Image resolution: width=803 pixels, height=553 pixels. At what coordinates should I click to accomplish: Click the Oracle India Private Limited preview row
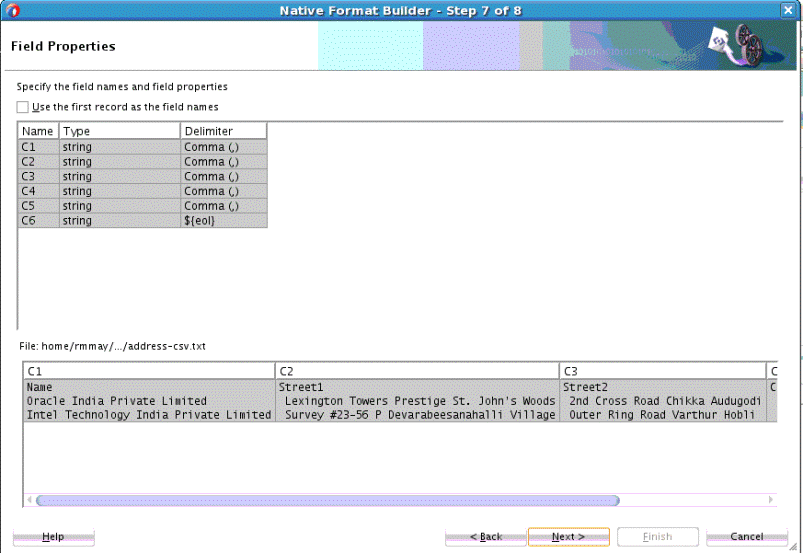click(x=399, y=401)
